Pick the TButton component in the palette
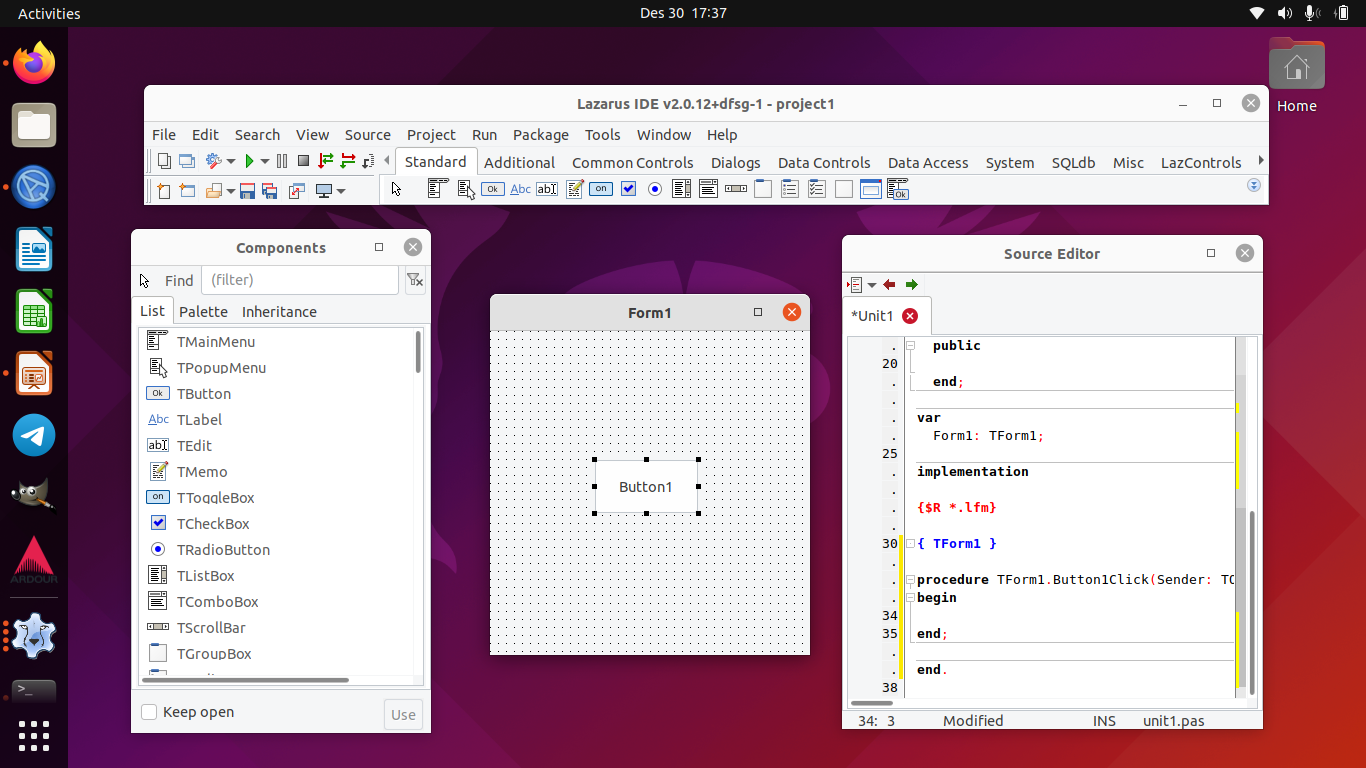This screenshot has height=768, width=1366. pos(493,189)
